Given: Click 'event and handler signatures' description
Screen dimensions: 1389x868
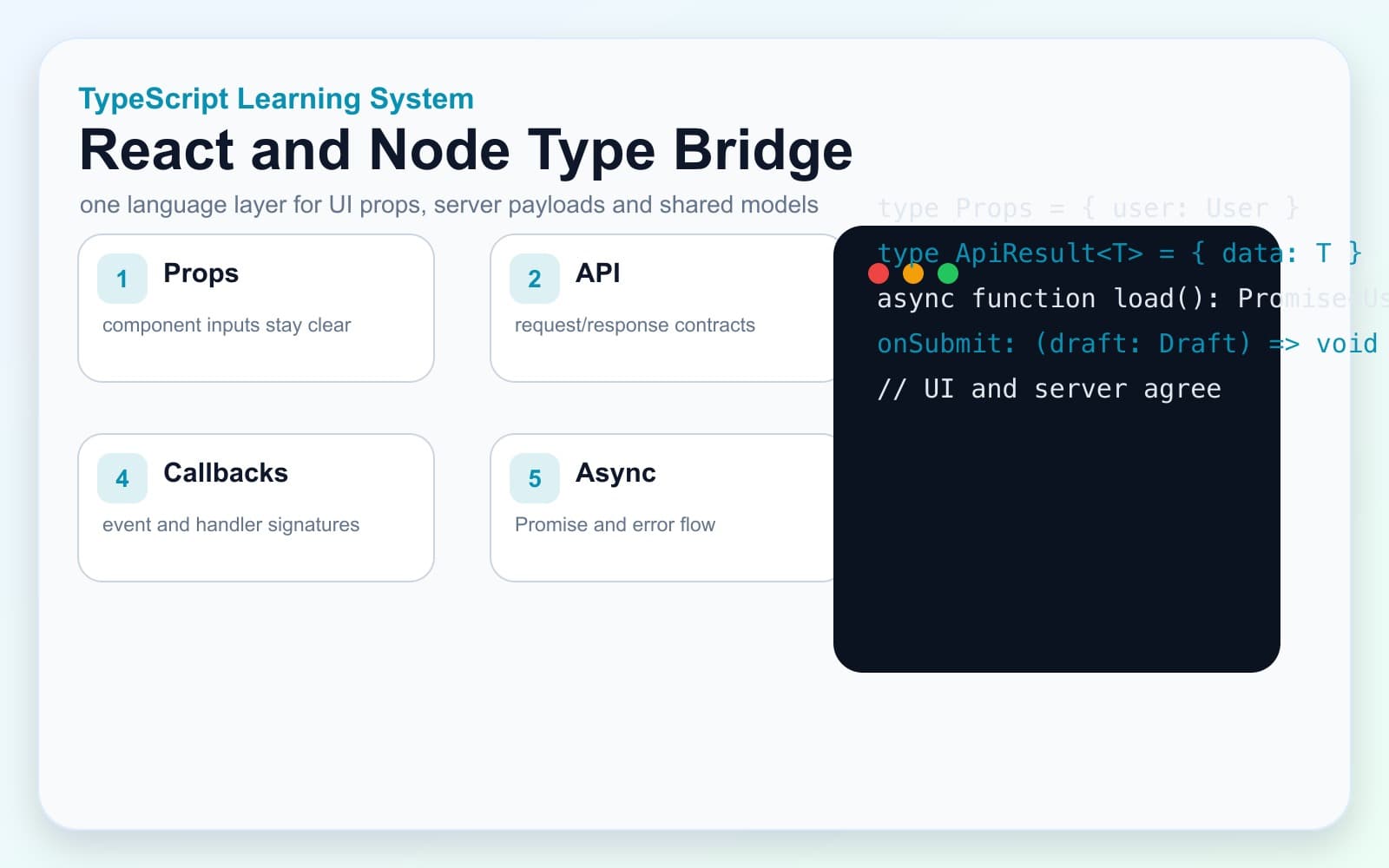Looking at the screenshot, I should pyautogui.click(x=231, y=525).
